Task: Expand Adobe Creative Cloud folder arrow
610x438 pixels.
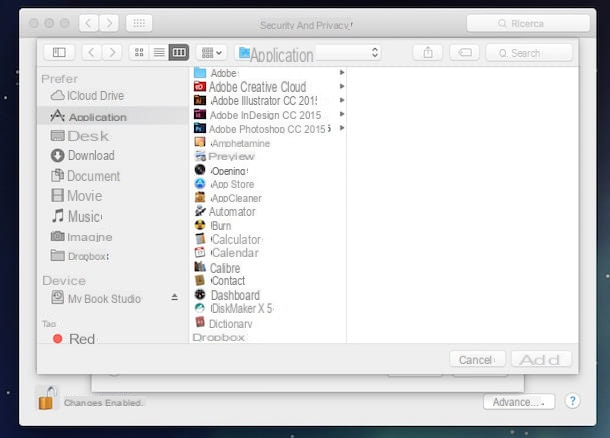Action: (342, 86)
